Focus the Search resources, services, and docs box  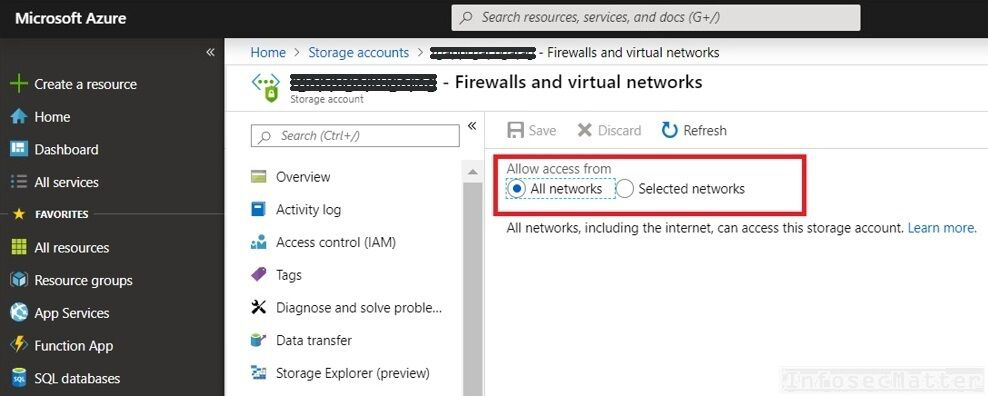click(x=655, y=18)
